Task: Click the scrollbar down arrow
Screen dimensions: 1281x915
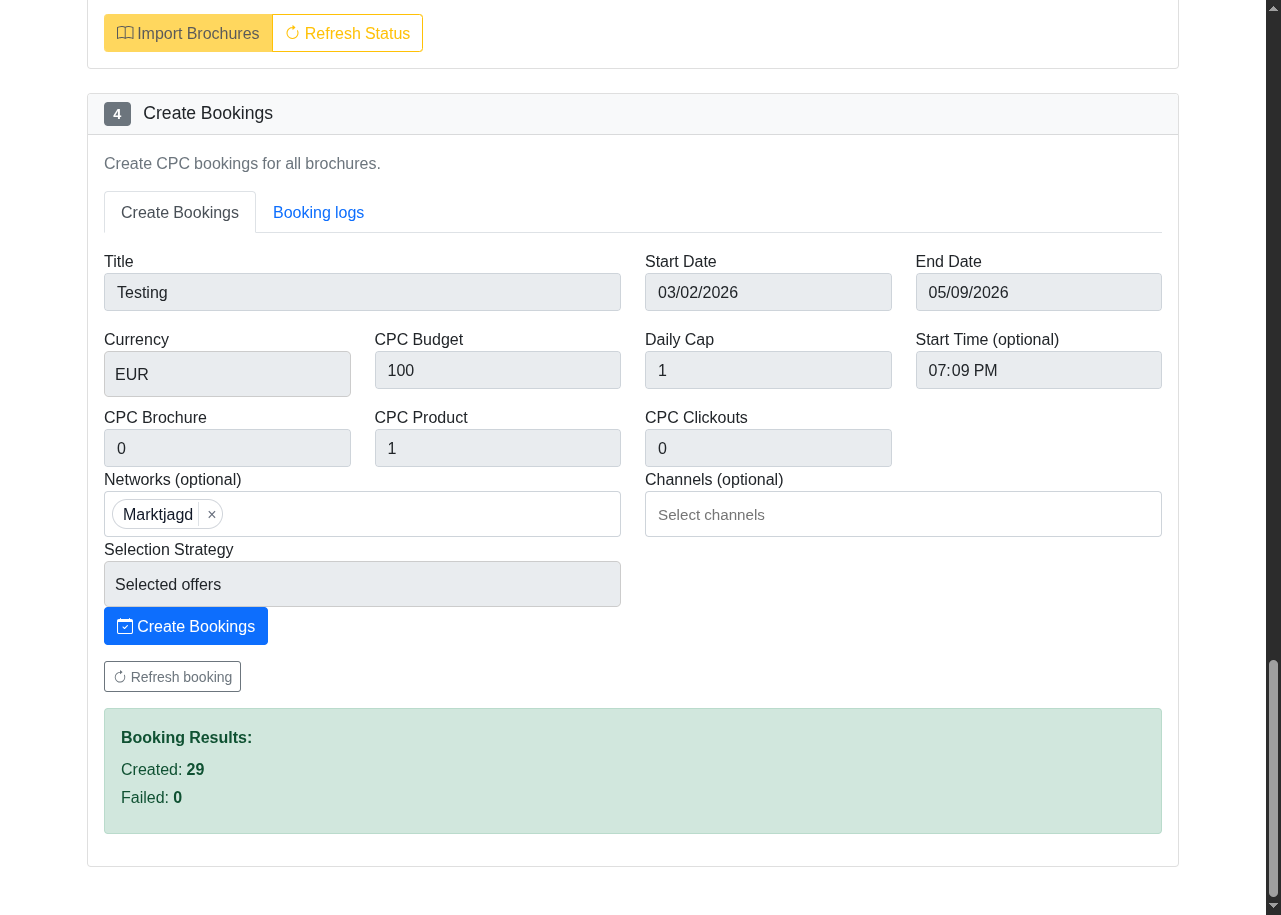Action: coord(1273,906)
